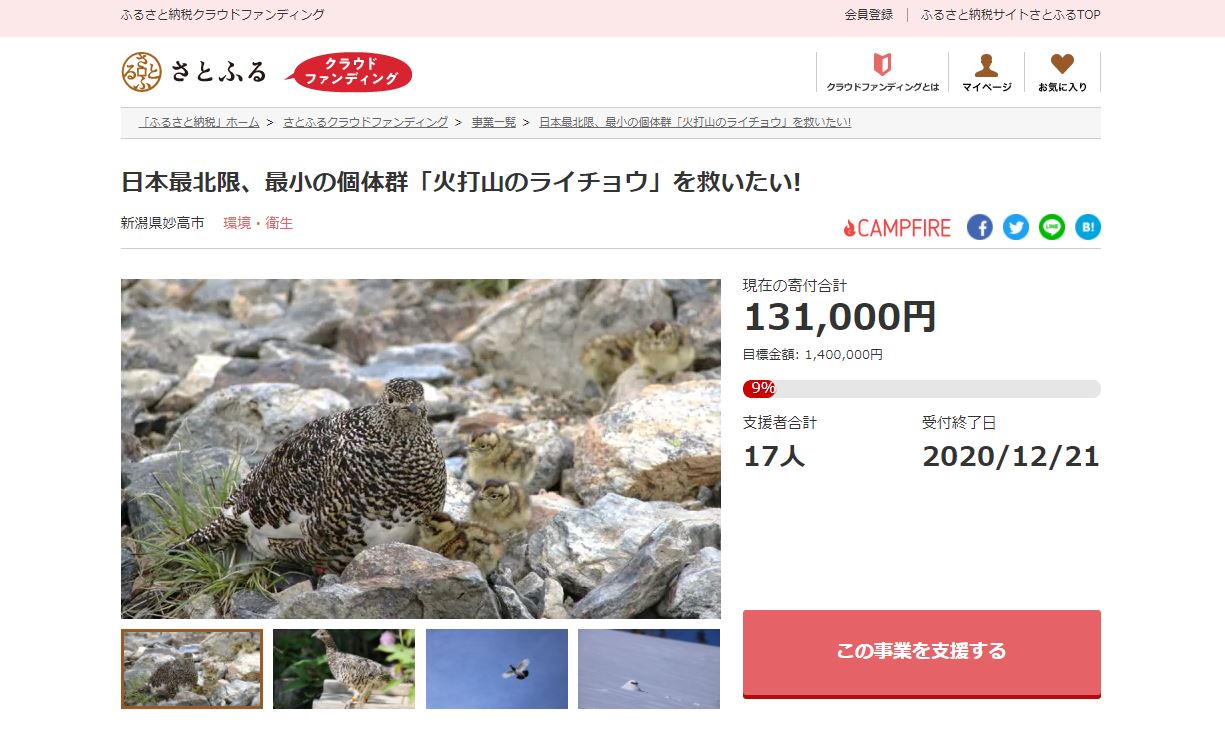Viewport: 1225px width, 745px height.
Task: Open the クラウドファンディングとは guide icon
Action: [x=882, y=72]
